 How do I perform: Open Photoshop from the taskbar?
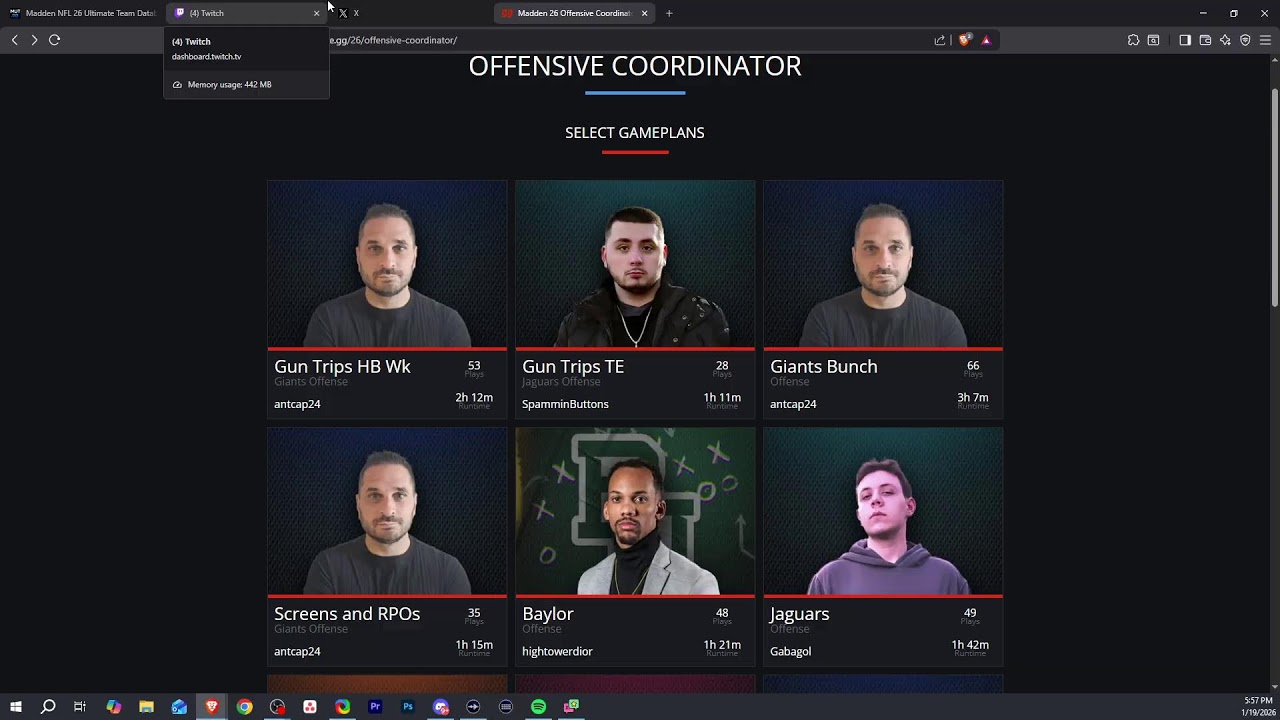tap(408, 707)
